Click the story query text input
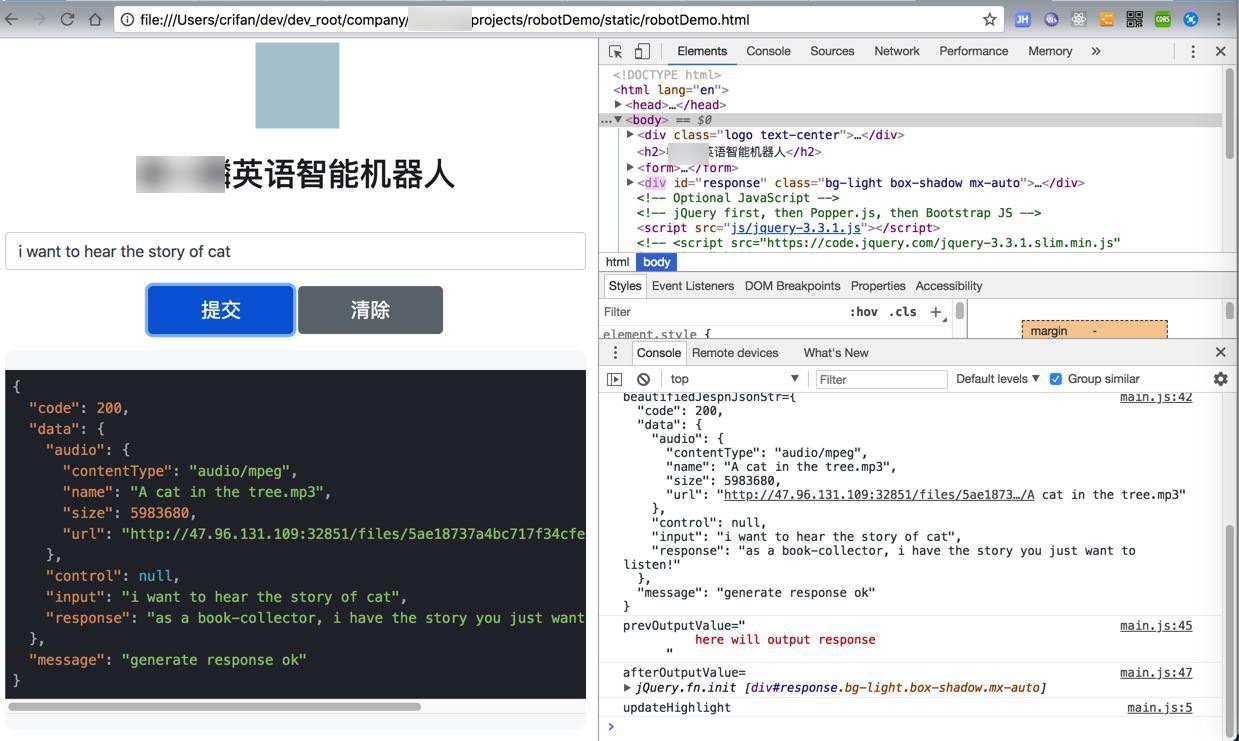The image size is (1239, 741). coord(295,251)
